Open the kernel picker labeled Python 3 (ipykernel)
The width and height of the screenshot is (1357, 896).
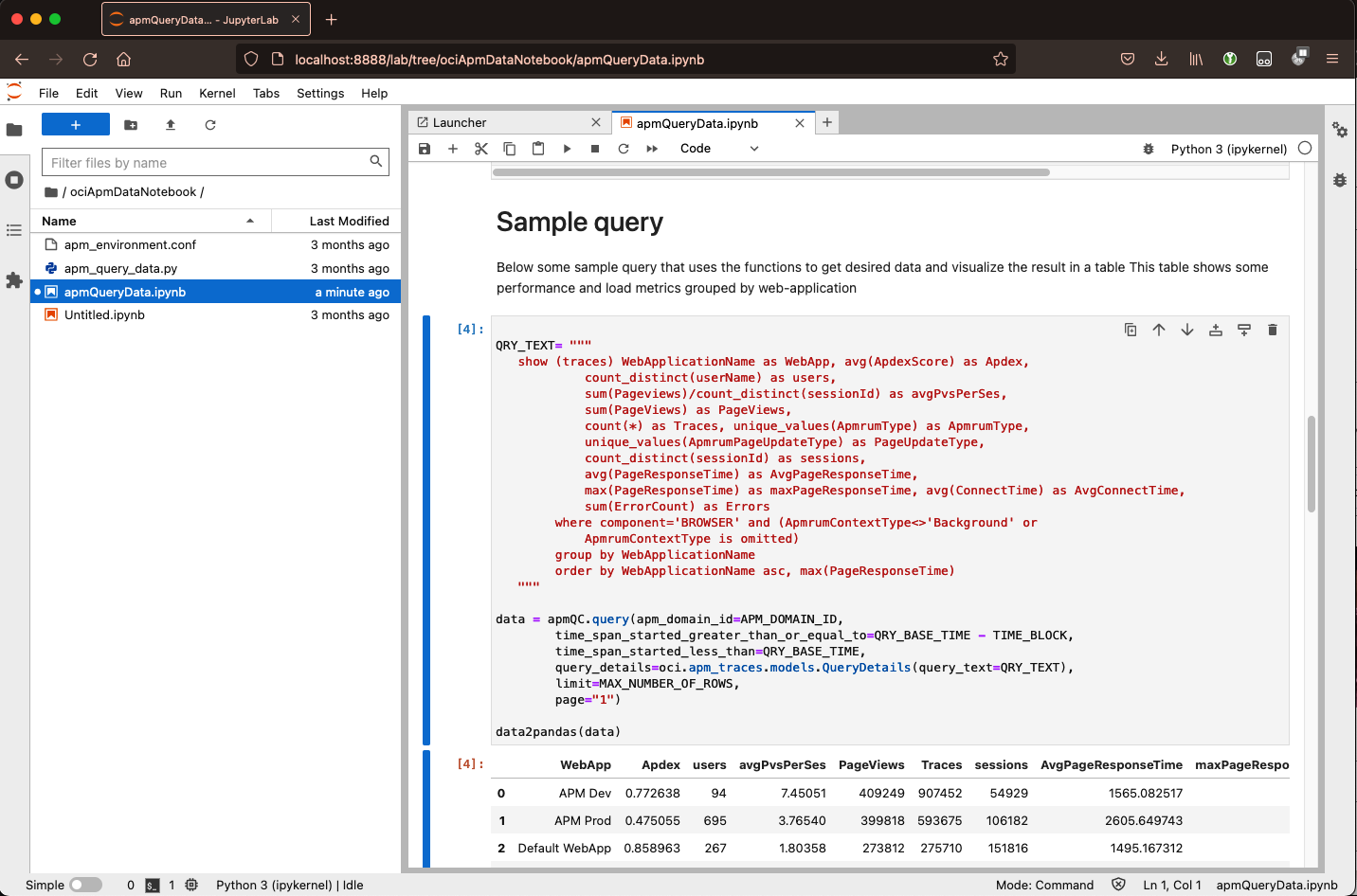(x=1229, y=149)
